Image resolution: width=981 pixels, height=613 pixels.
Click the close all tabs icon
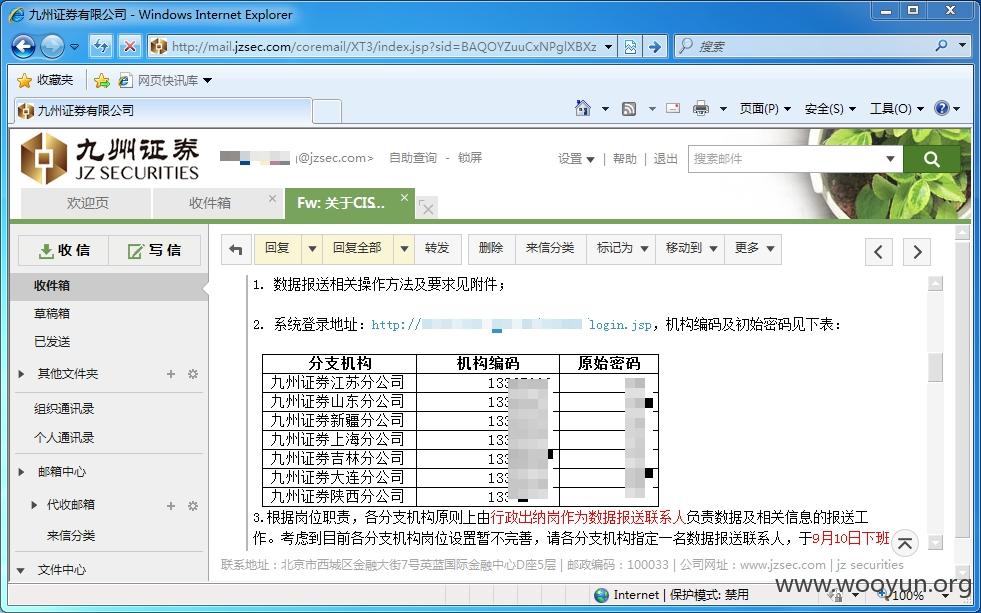point(427,207)
